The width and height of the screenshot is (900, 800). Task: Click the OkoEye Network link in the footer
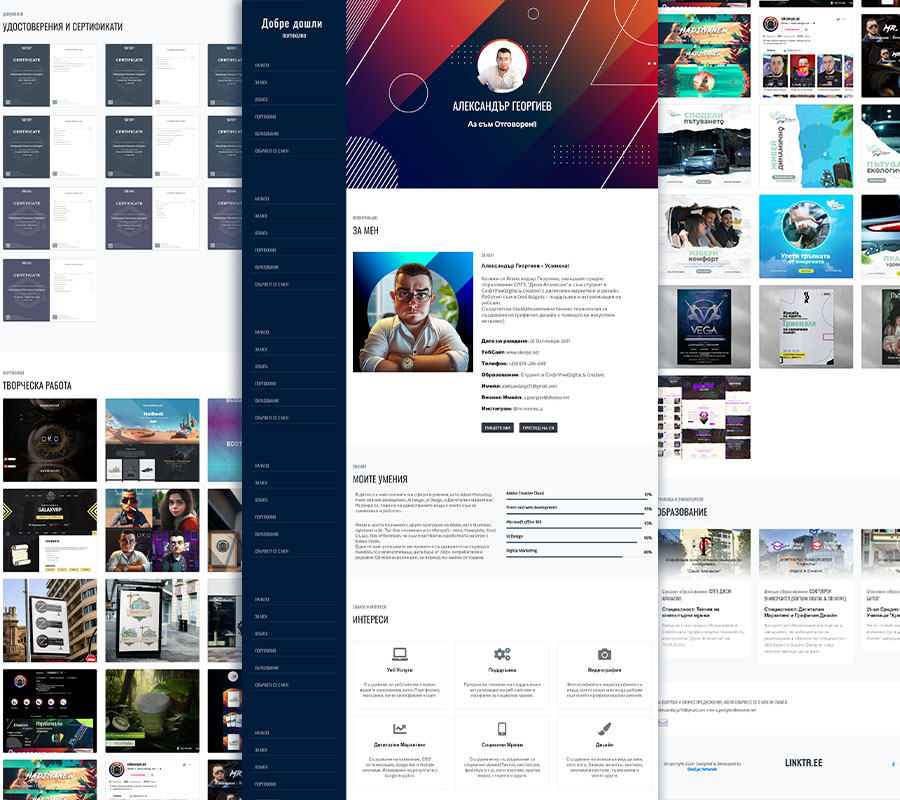(x=702, y=769)
